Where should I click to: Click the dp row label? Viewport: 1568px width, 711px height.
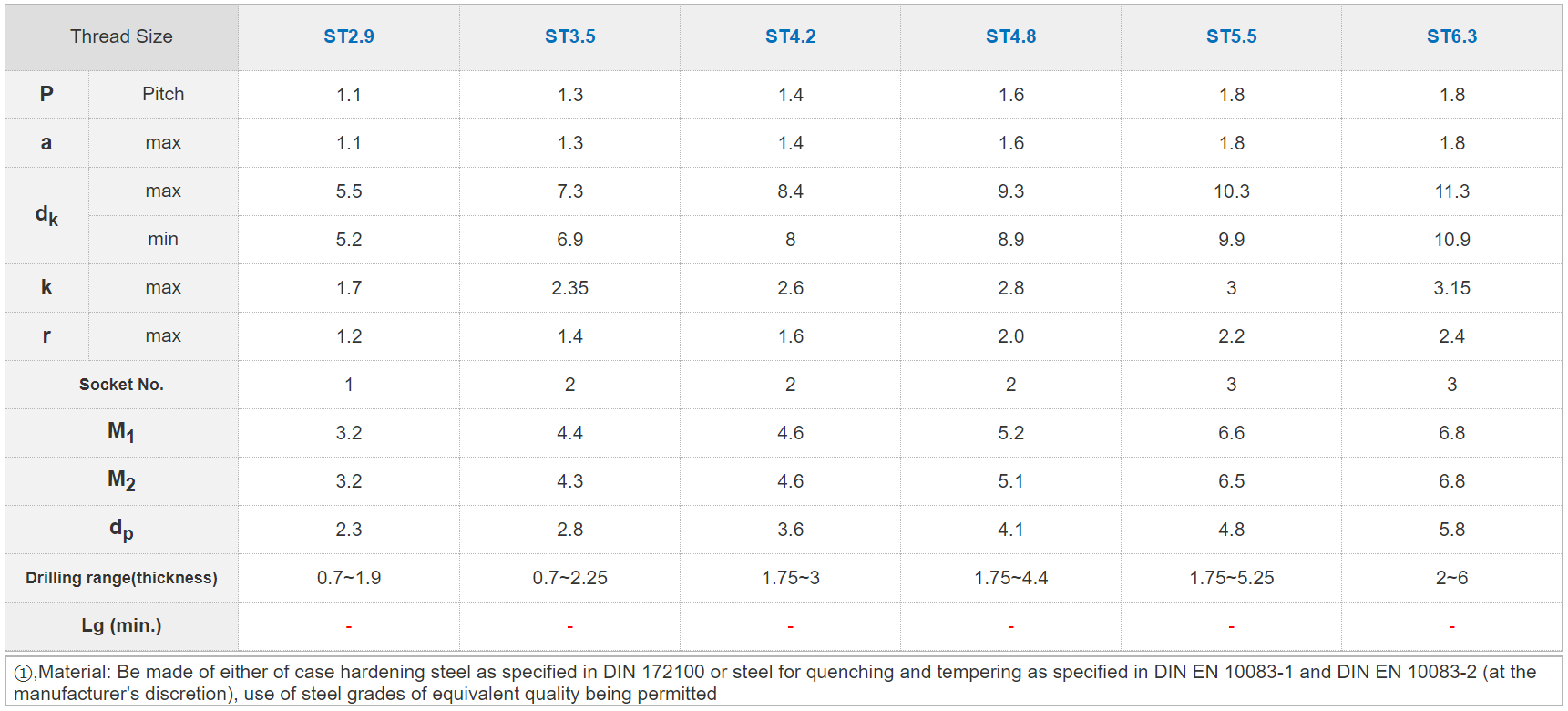121,530
